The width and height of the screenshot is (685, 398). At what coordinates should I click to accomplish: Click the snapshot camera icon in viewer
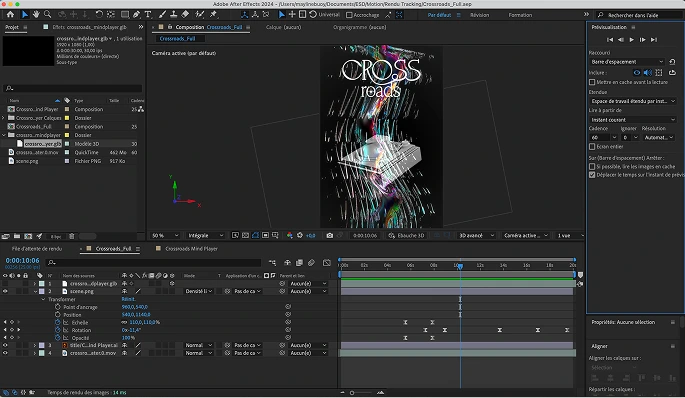(329, 235)
